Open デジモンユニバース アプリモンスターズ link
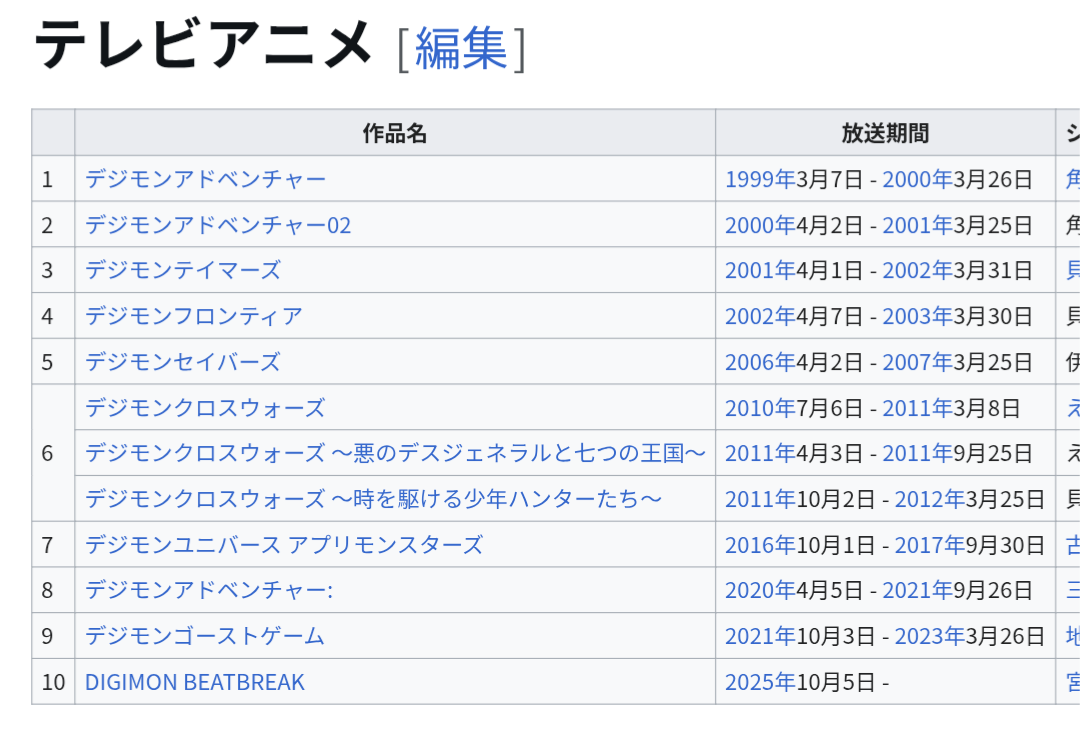Screen dimensions: 1080x734 283,545
